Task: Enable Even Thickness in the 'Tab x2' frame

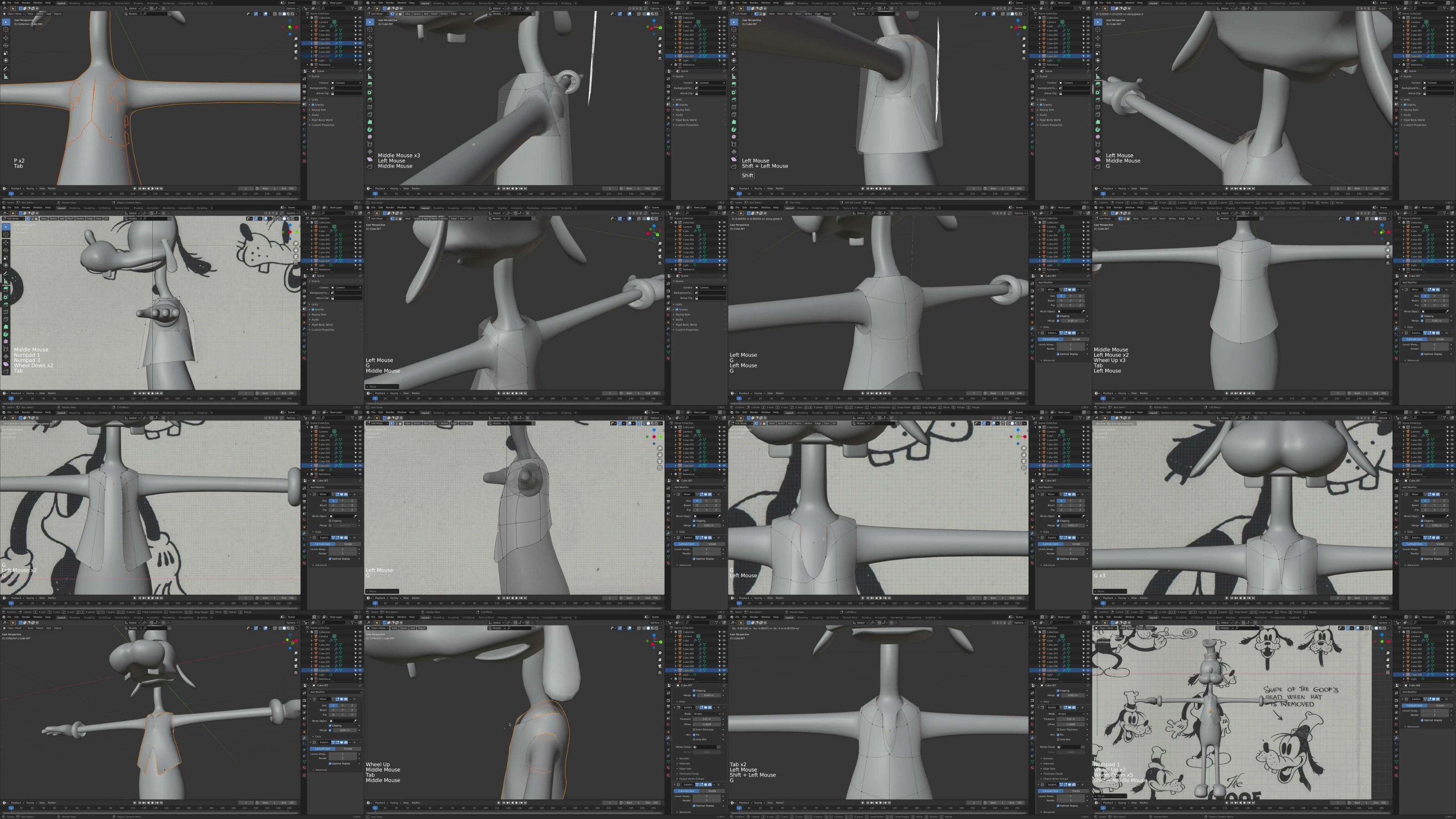Action: (x=1058, y=730)
